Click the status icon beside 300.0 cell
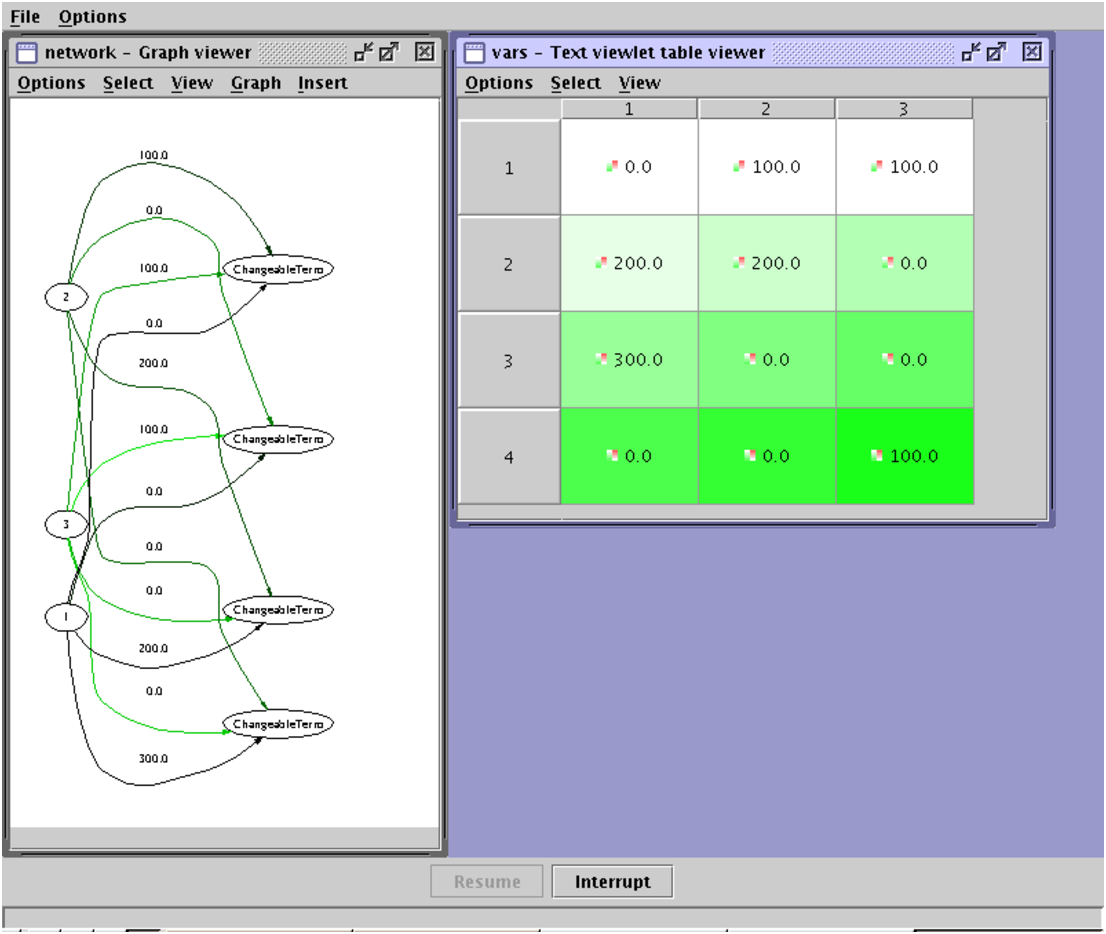The image size is (1106, 934). (x=601, y=359)
